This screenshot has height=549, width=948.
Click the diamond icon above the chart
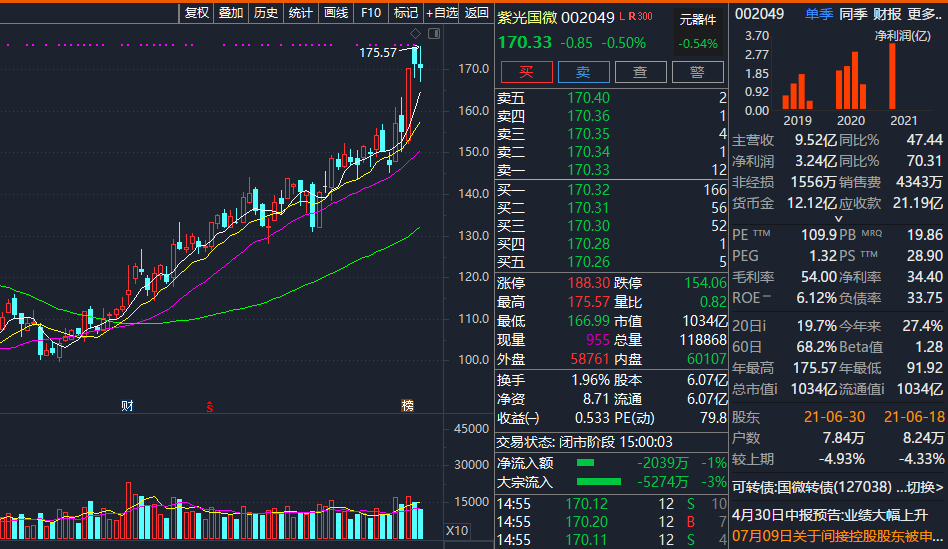(x=415, y=33)
